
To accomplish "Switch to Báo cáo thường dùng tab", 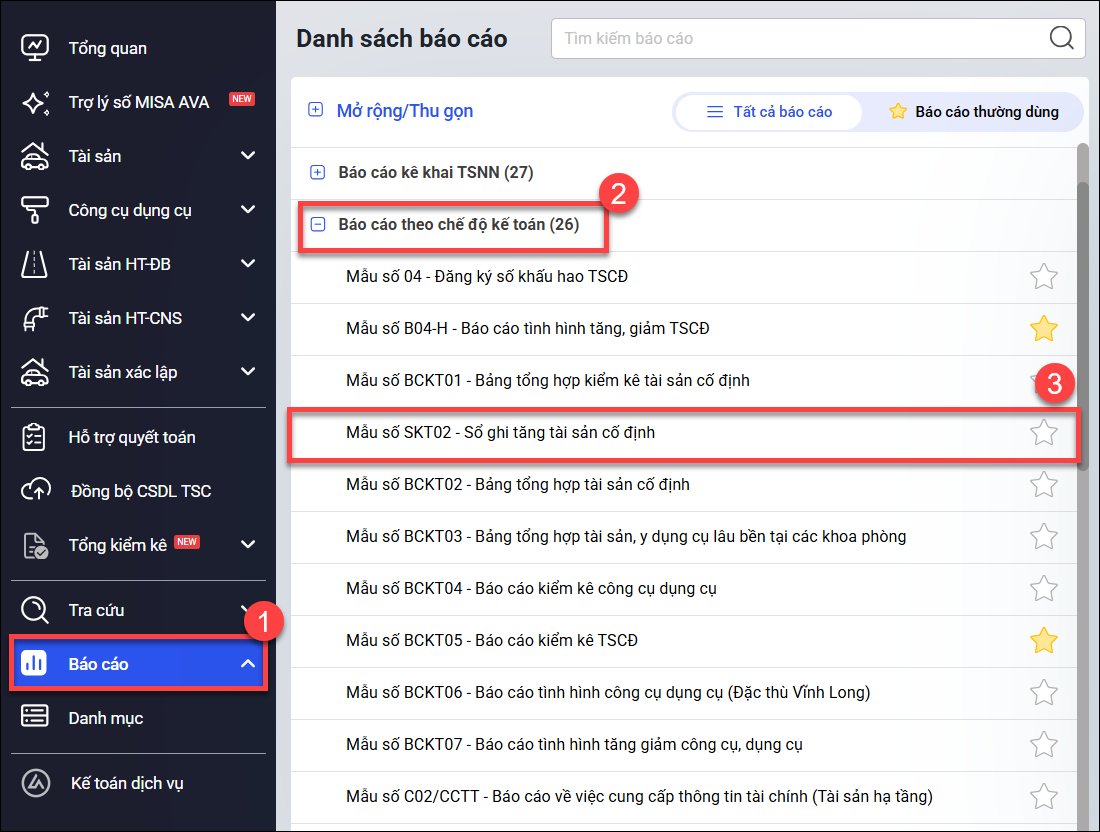I will coord(973,112).
